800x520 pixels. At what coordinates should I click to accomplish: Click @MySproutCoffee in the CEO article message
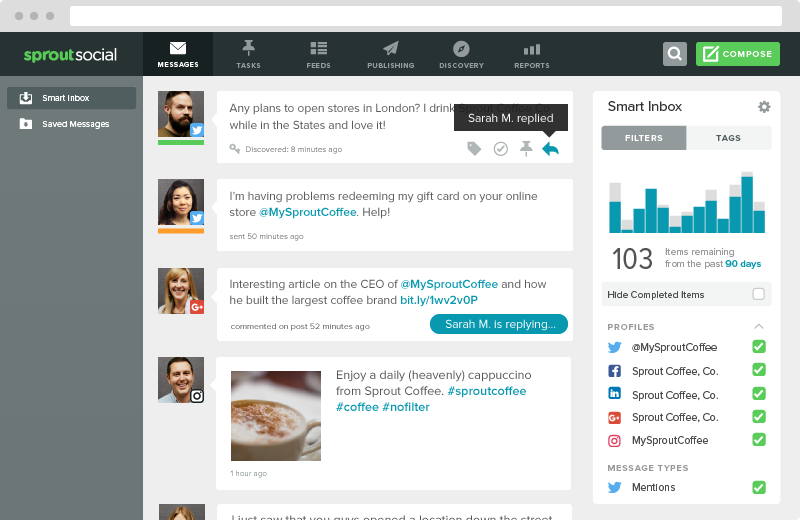point(449,284)
